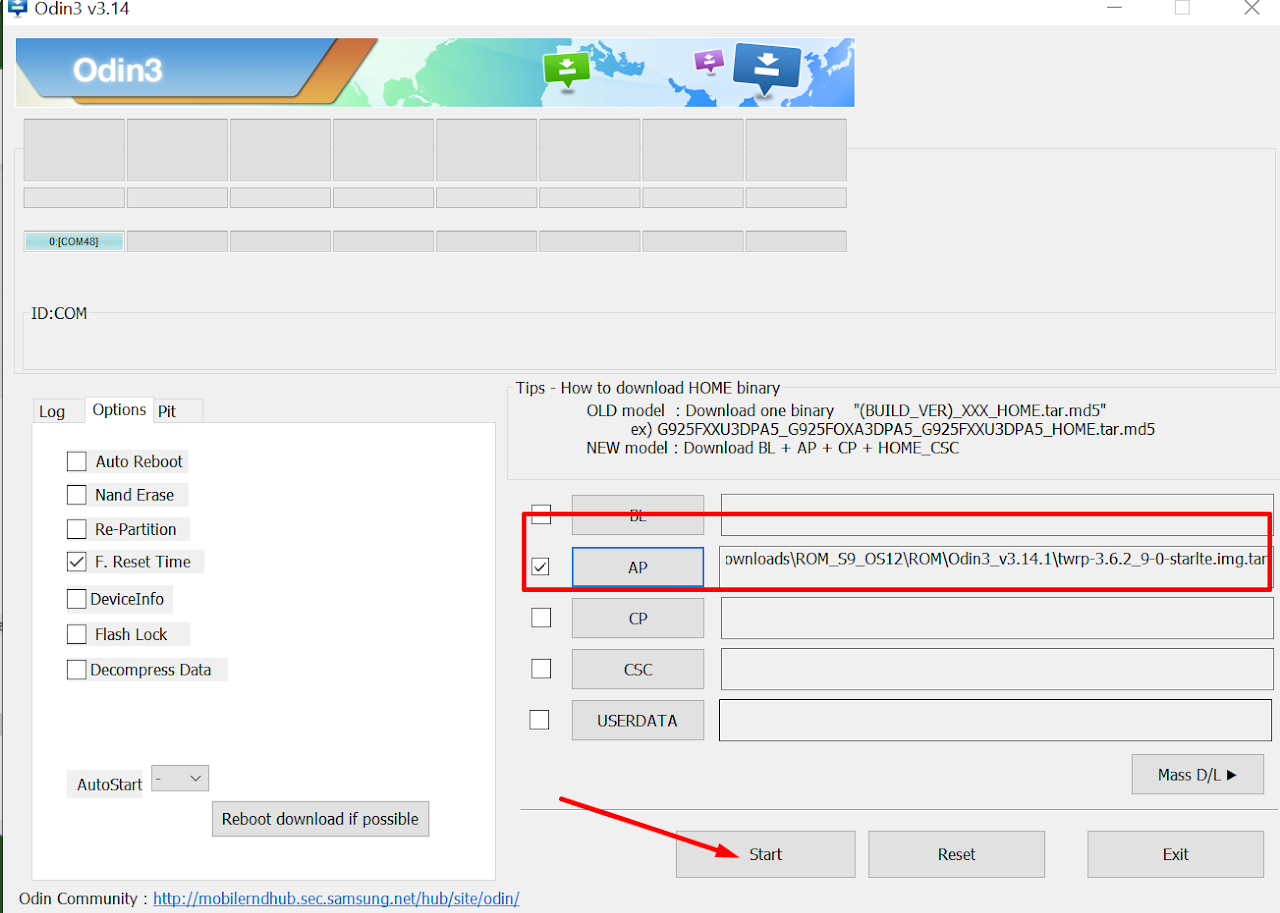Click Reboot download if possible button
This screenshot has height=913, width=1280.
(x=320, y=818)
